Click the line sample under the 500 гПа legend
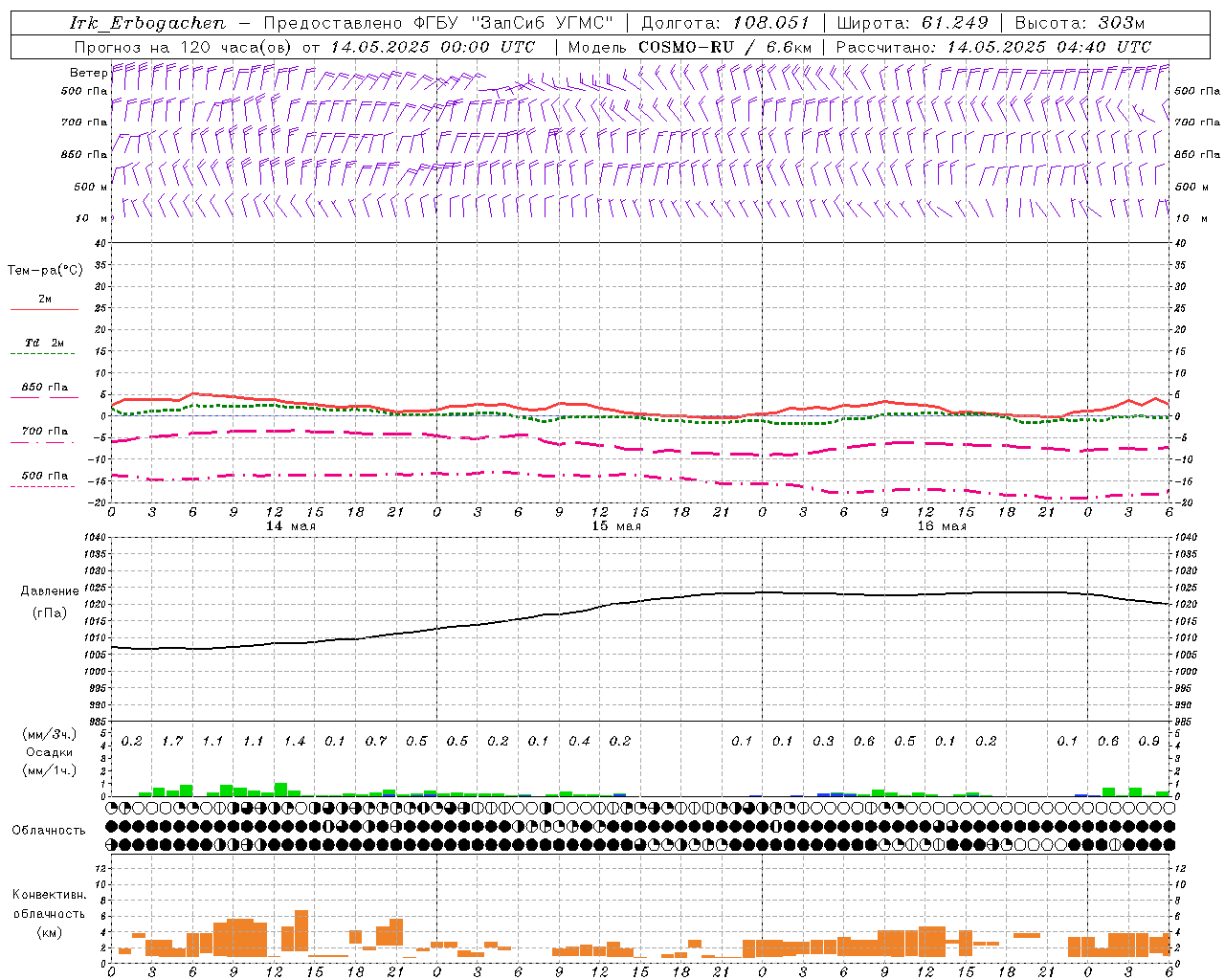1225x980 pixels. [x=43, y=486]
